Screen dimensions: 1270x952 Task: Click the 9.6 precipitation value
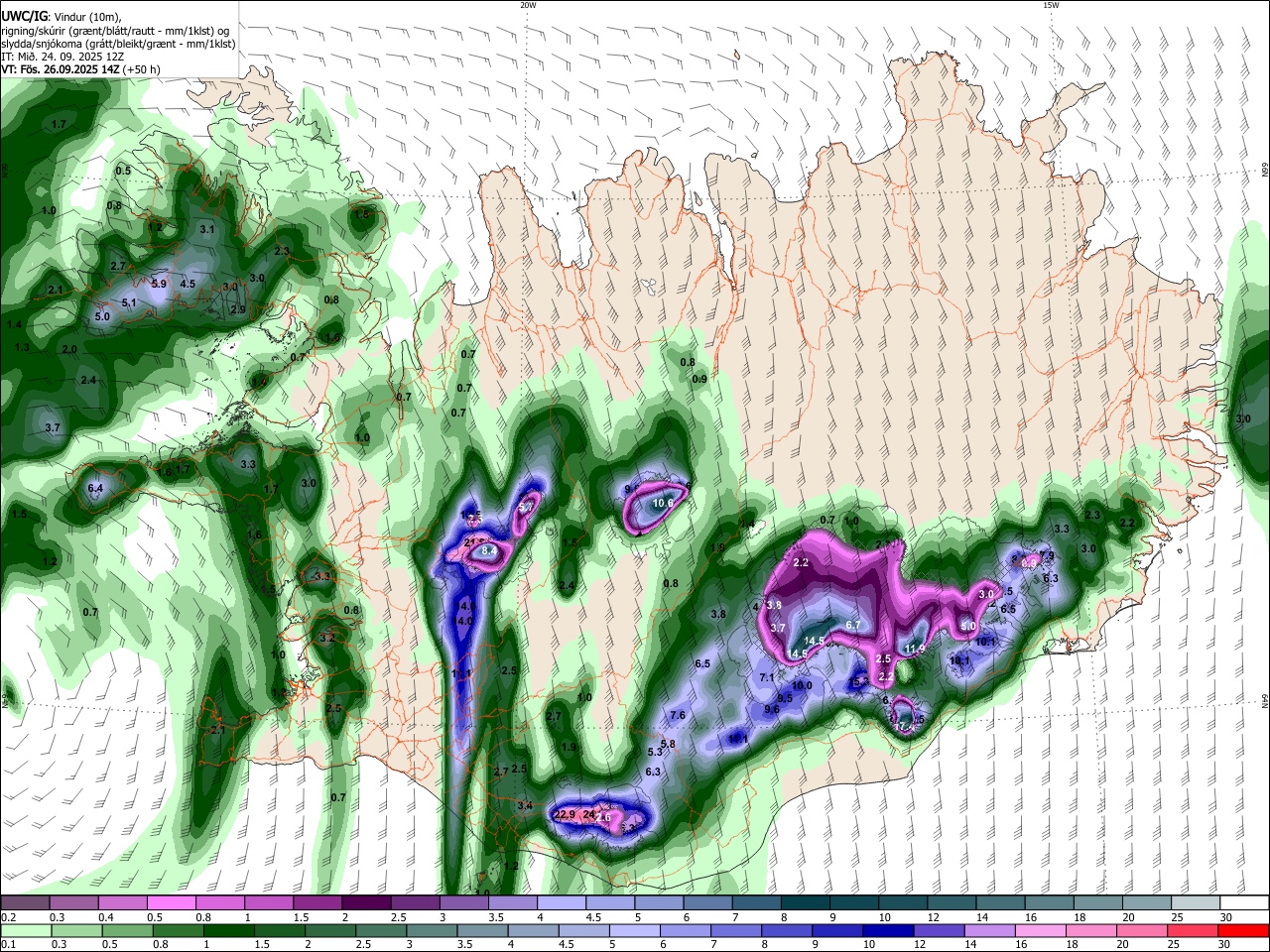coord(772,709)
